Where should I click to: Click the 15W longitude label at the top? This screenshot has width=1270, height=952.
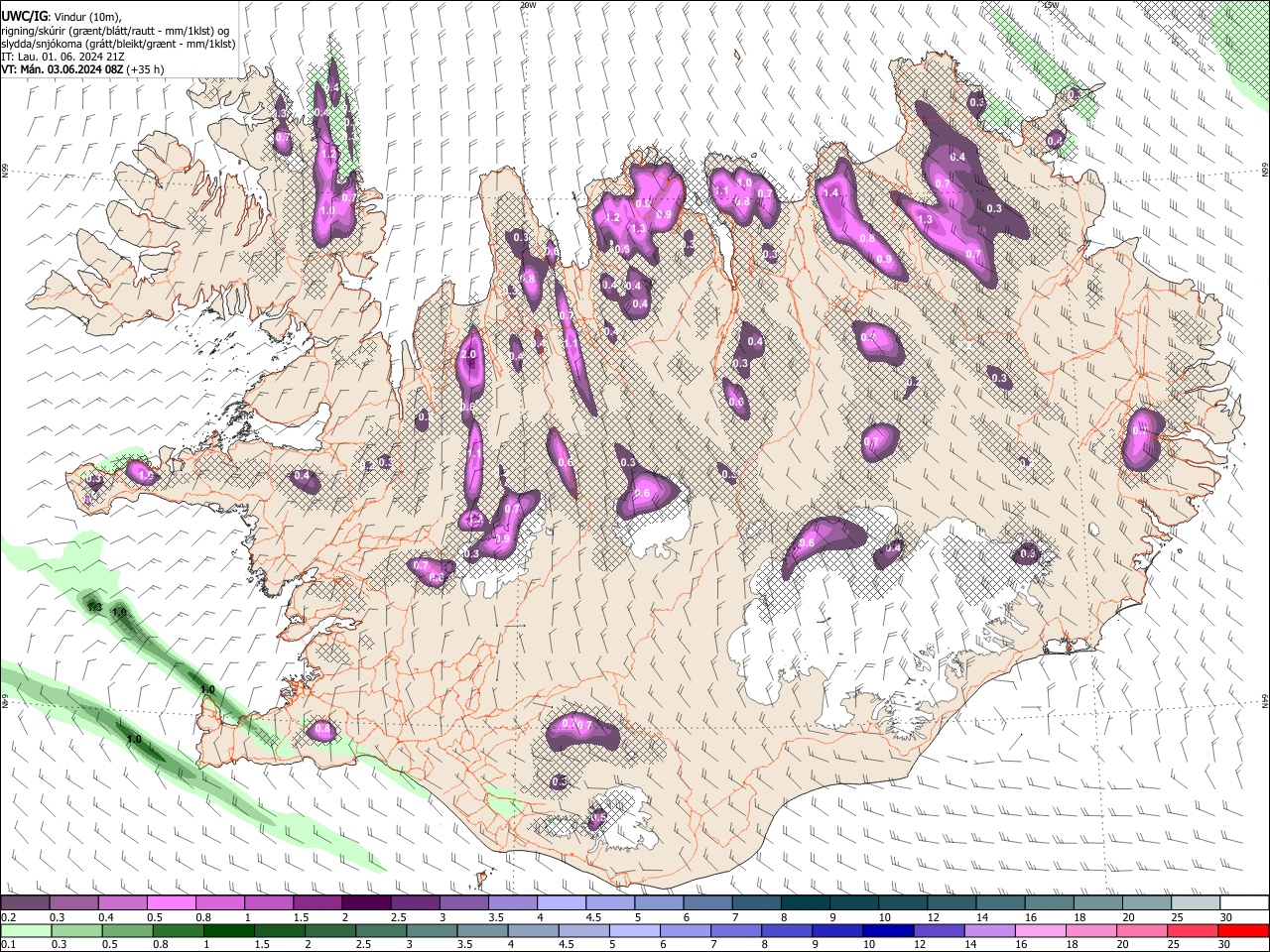coord(1051,5)
